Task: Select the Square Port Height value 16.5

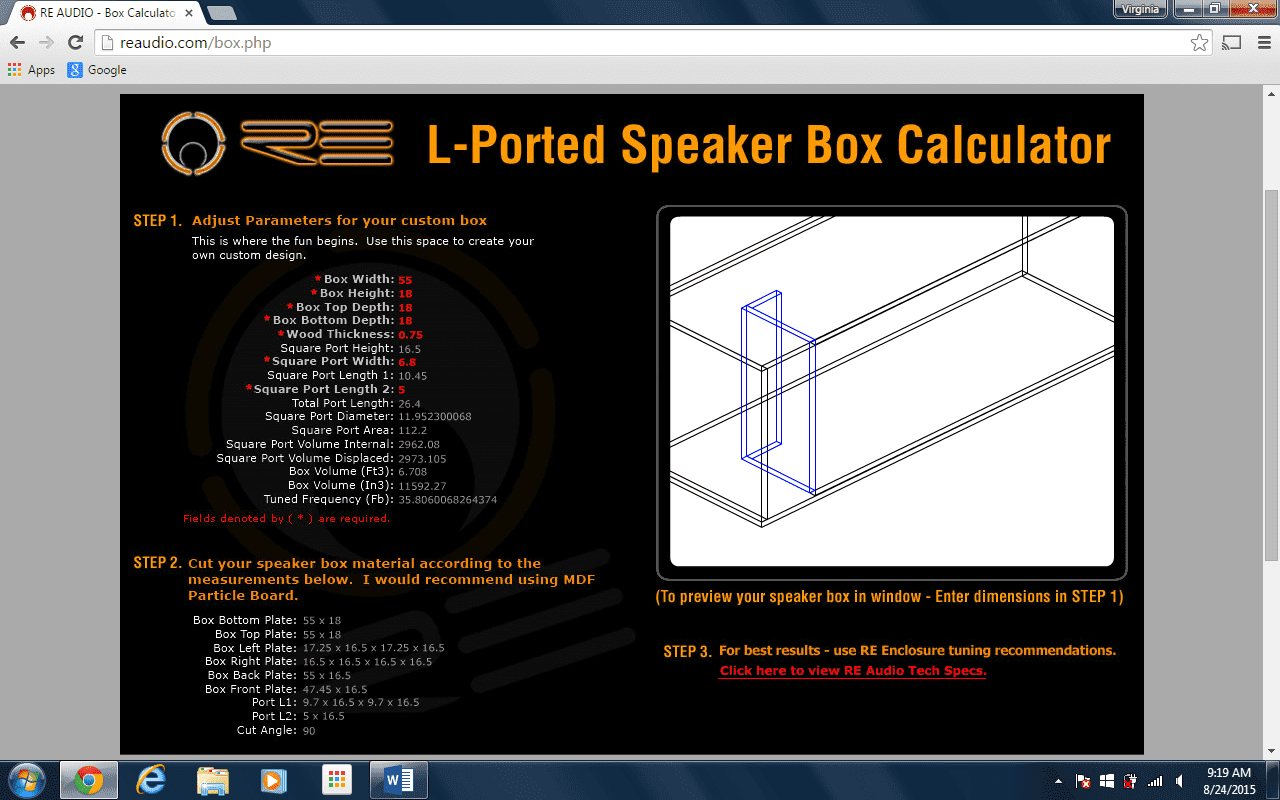Action: 410,349
